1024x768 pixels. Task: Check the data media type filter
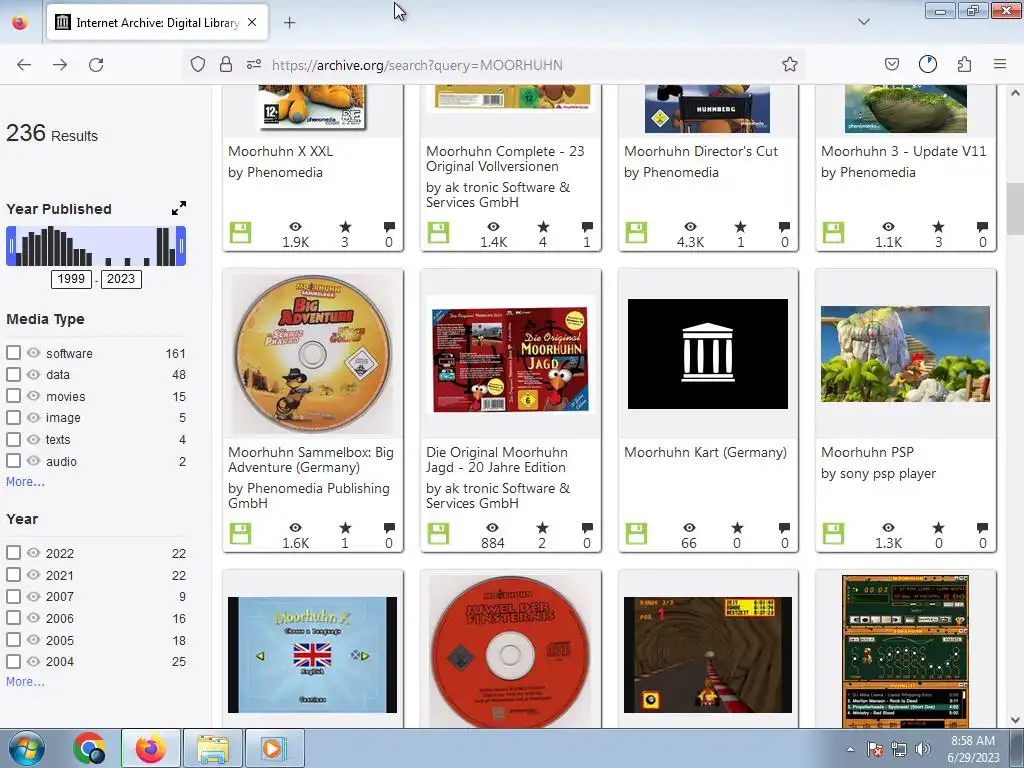pos(13,374)
